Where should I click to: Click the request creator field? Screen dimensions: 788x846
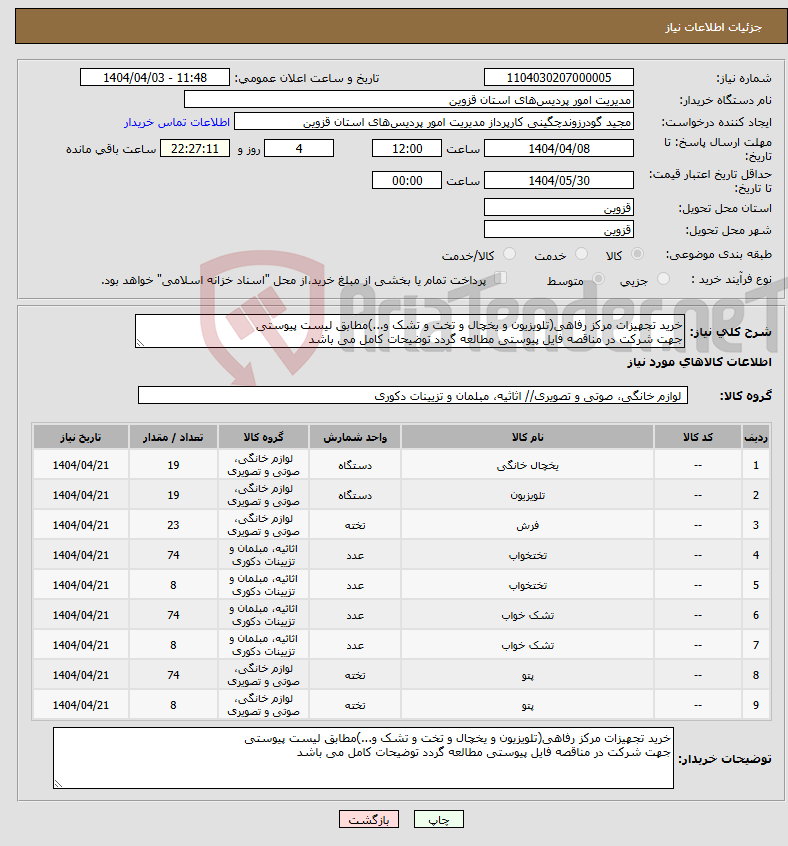434,122
